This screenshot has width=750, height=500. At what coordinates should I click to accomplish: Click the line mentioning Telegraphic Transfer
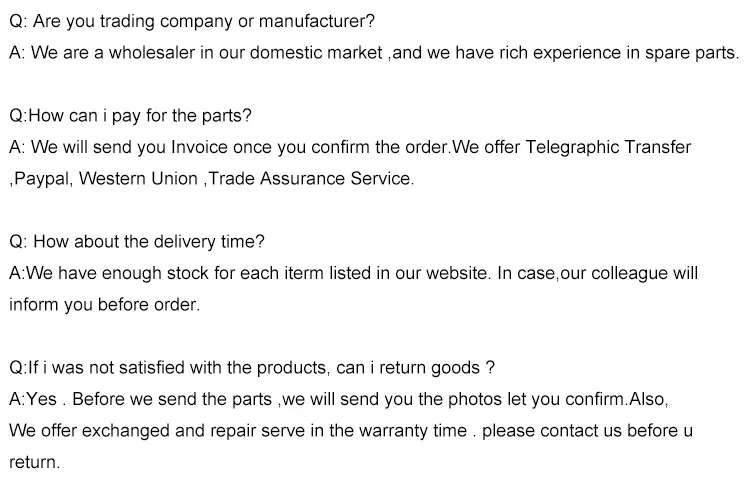click(350, 147)
